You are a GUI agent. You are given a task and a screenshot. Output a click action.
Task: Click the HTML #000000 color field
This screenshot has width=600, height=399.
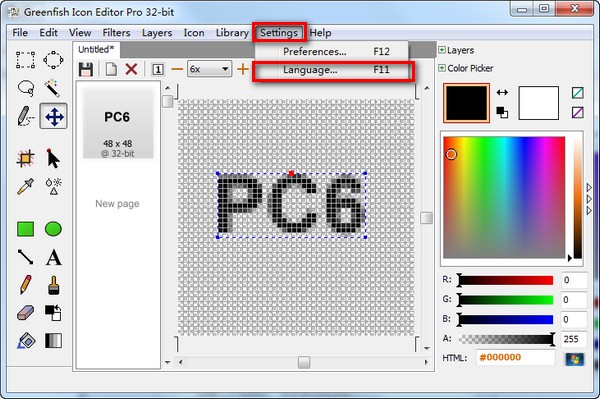515,358
